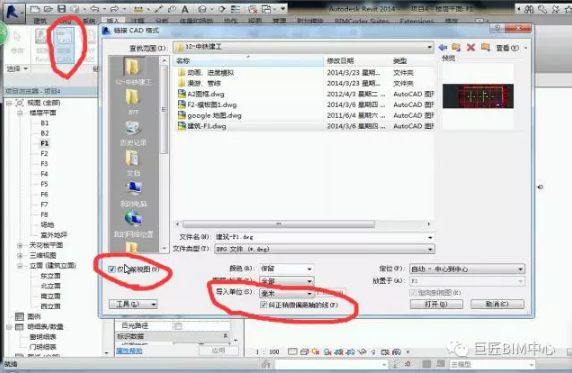Open the Tools (工具) dropdown button
The width and height of the screenshot is (572, 373).
point(133,304)
